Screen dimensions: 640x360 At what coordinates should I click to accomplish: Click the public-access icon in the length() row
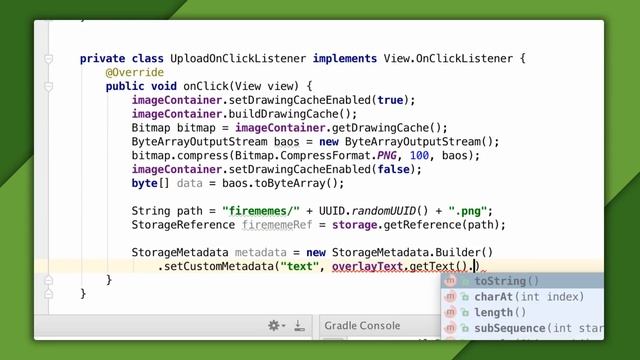[465, 313]
